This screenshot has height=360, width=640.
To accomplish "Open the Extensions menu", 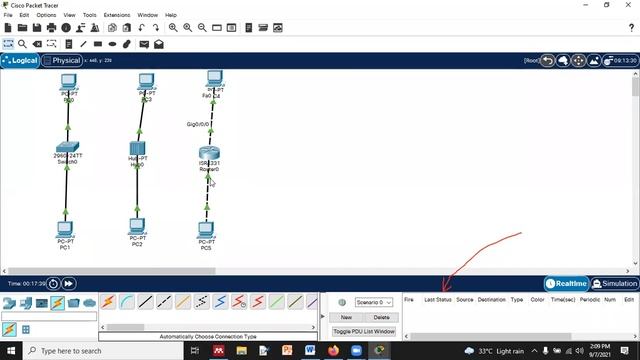I will tap(117, 15).
